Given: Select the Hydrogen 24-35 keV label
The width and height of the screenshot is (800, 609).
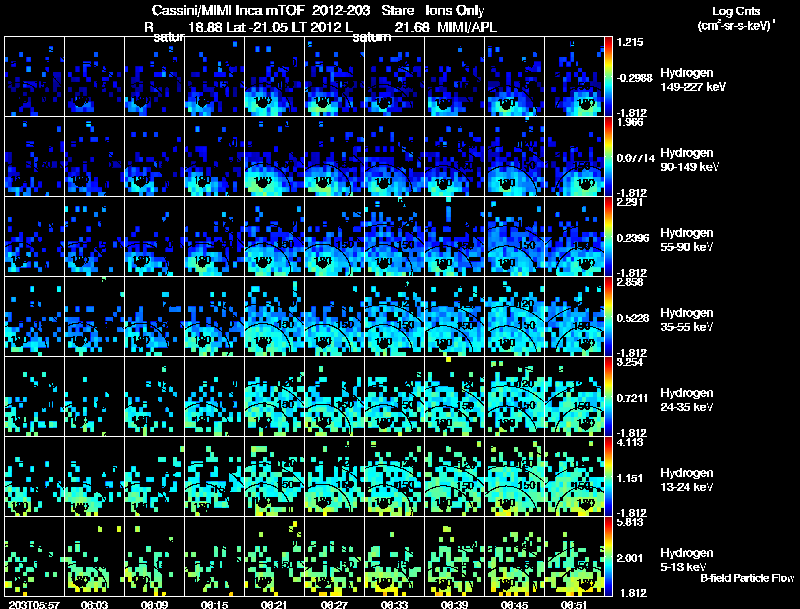Looking at the screenshot, I should click(687, 400).
